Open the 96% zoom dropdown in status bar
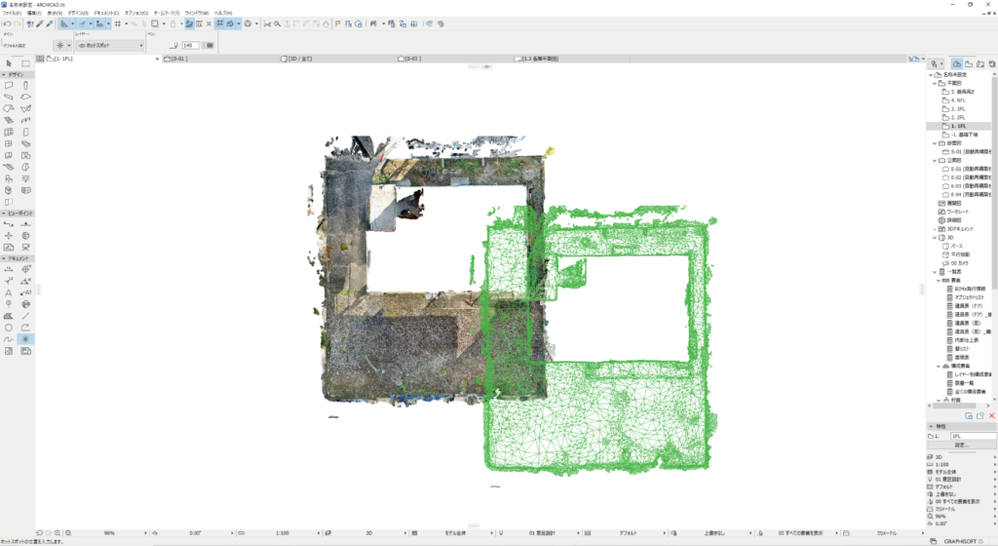The height and width of the screenshot is (546, 998). pyautogui.click(x=109, y=533)
